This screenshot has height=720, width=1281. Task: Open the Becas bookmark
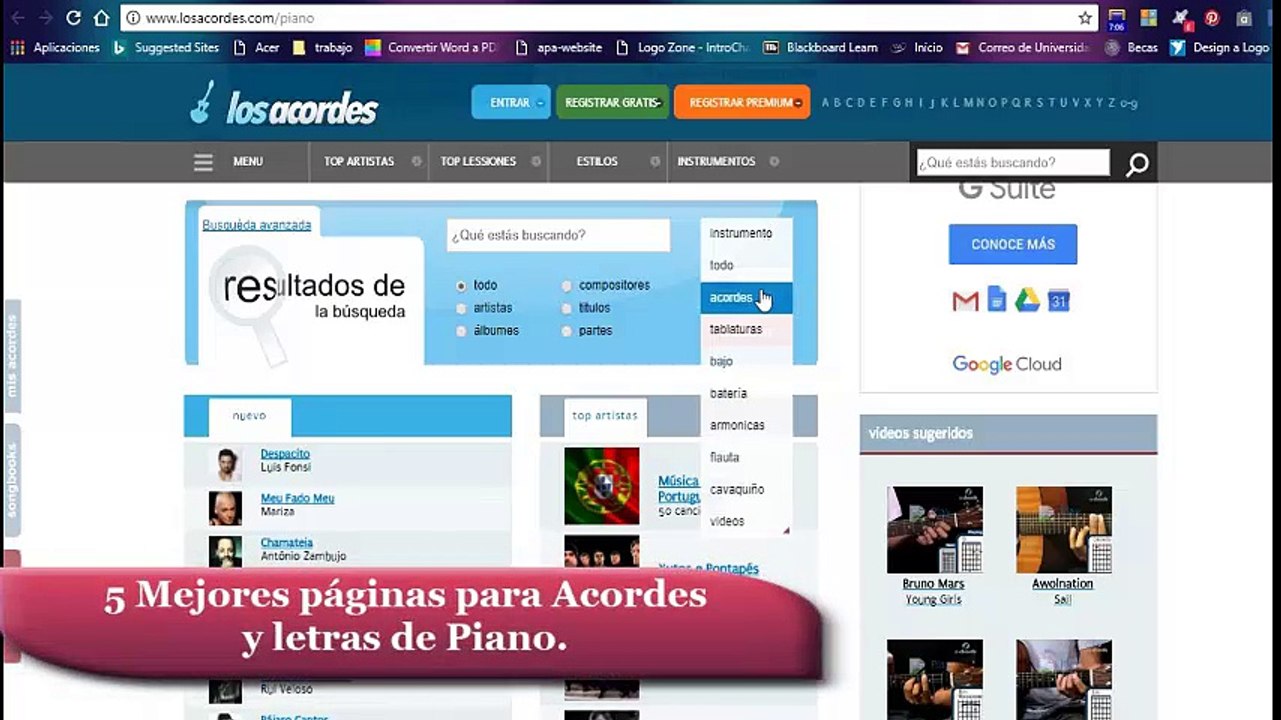click(x=1131, y=47)
